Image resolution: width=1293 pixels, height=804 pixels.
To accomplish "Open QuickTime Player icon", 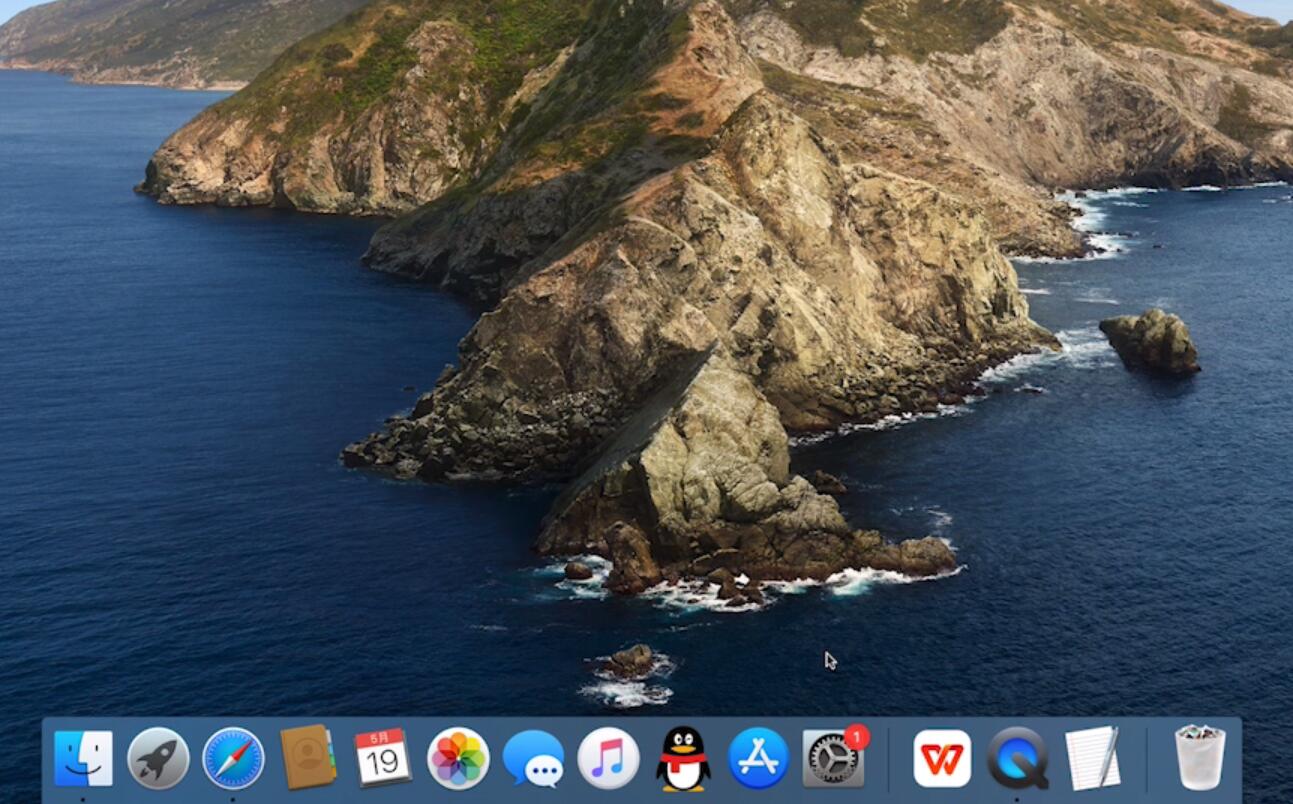I will pyautogui.click(x=1018, y=758).
